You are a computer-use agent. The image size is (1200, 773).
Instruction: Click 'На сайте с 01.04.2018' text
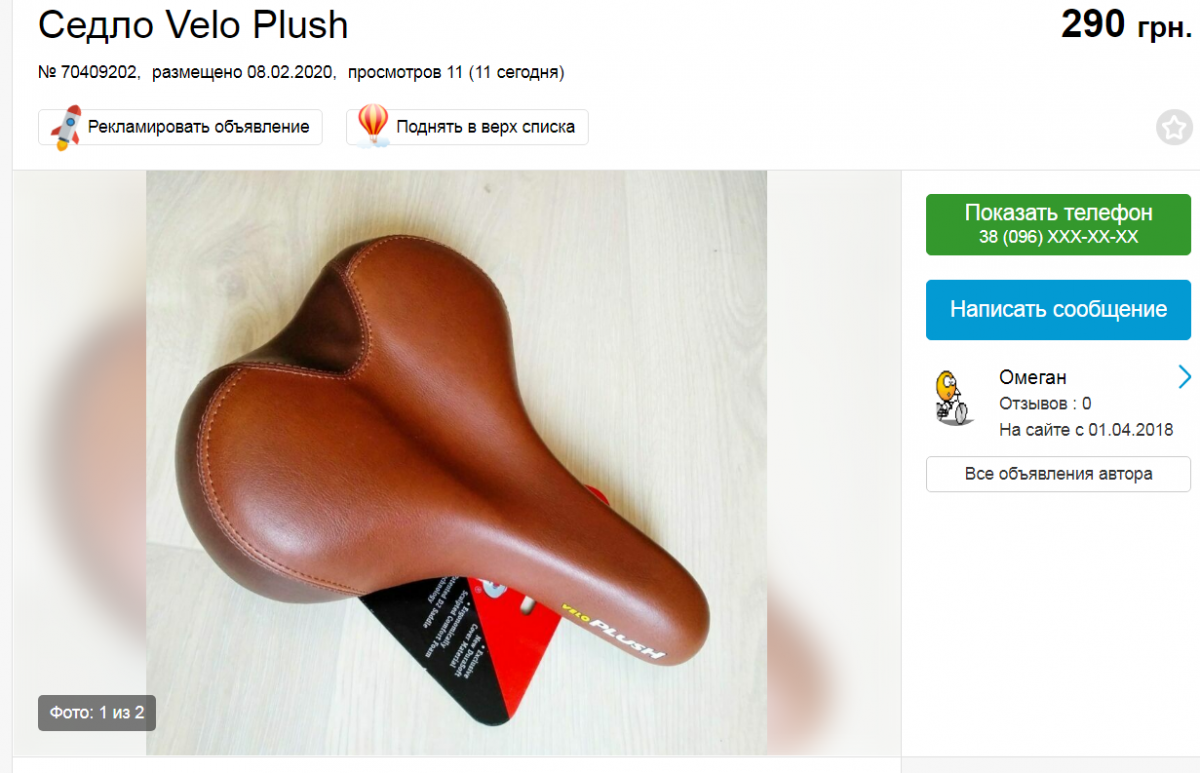pos(1086,430)
